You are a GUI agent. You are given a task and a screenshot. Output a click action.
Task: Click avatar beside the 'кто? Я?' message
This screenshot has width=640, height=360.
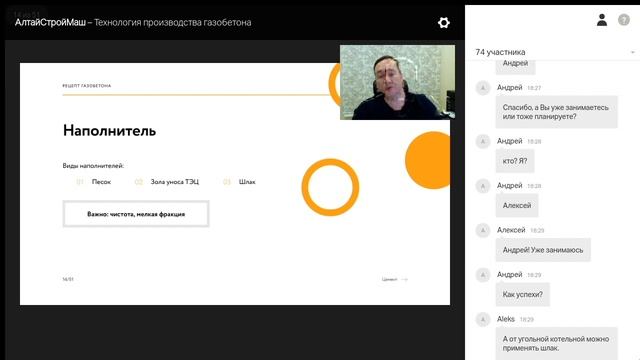click(x=483, y=141)
